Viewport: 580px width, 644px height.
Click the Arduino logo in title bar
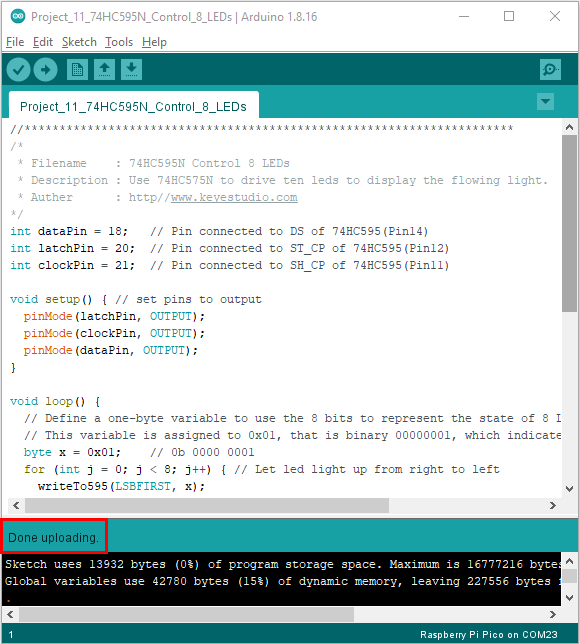pyautogui.click(x=18, y=16)
